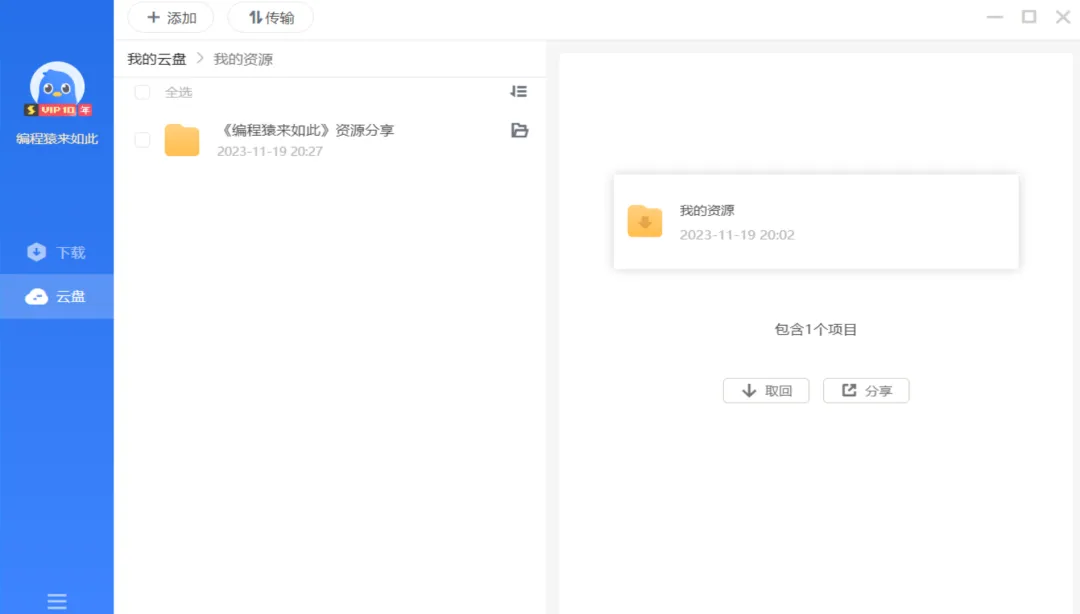Click the date 2023-11-19 20:27
Viewport: 1080px width, 614px height.
(270, 152)
